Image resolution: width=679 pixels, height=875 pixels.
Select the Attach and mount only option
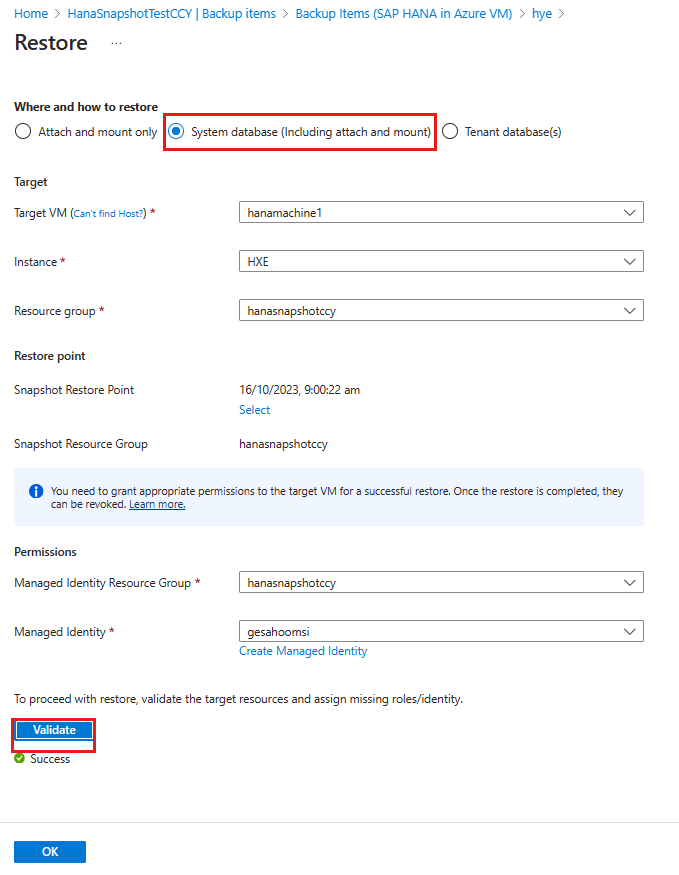point(21,131)
